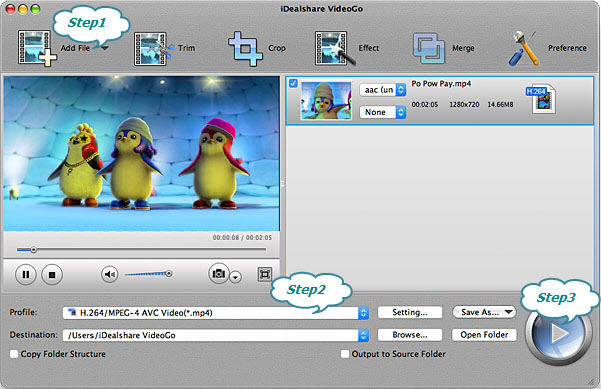Click the 1280x720 resolution text
The width and height of the screenshot is (601, 389).
pos(464,104)
